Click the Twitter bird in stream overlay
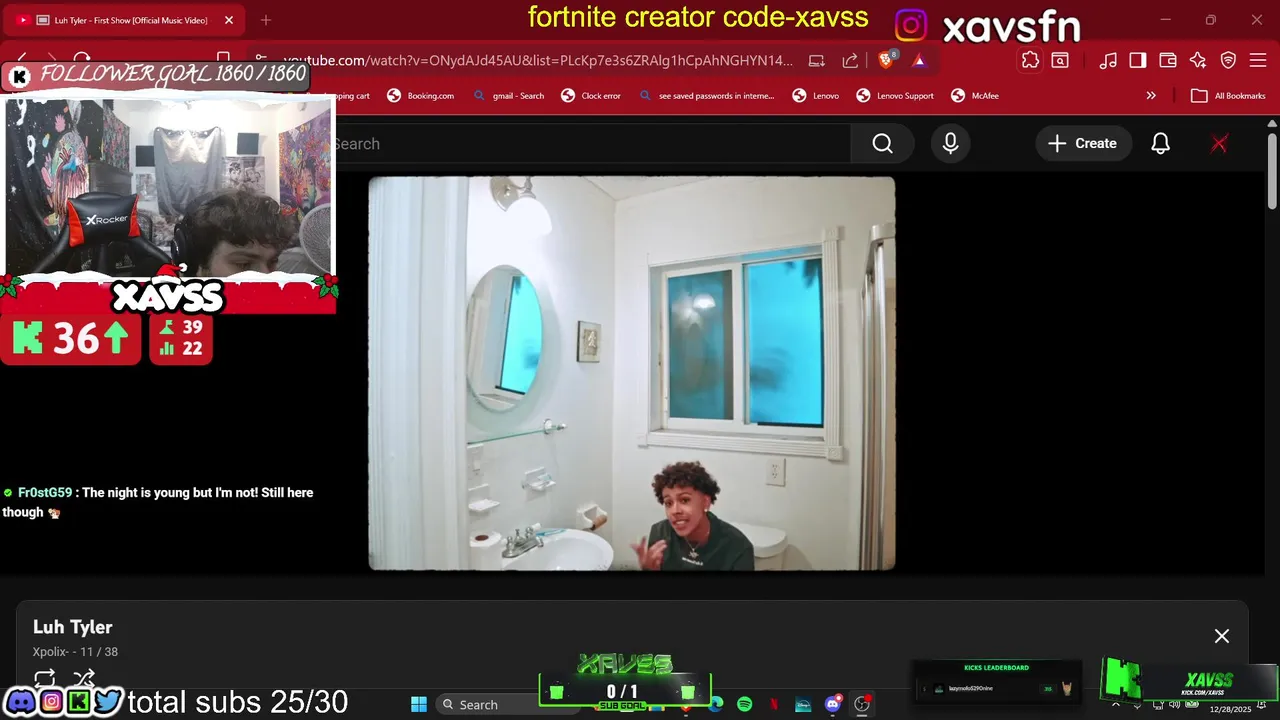 [108, 702]
